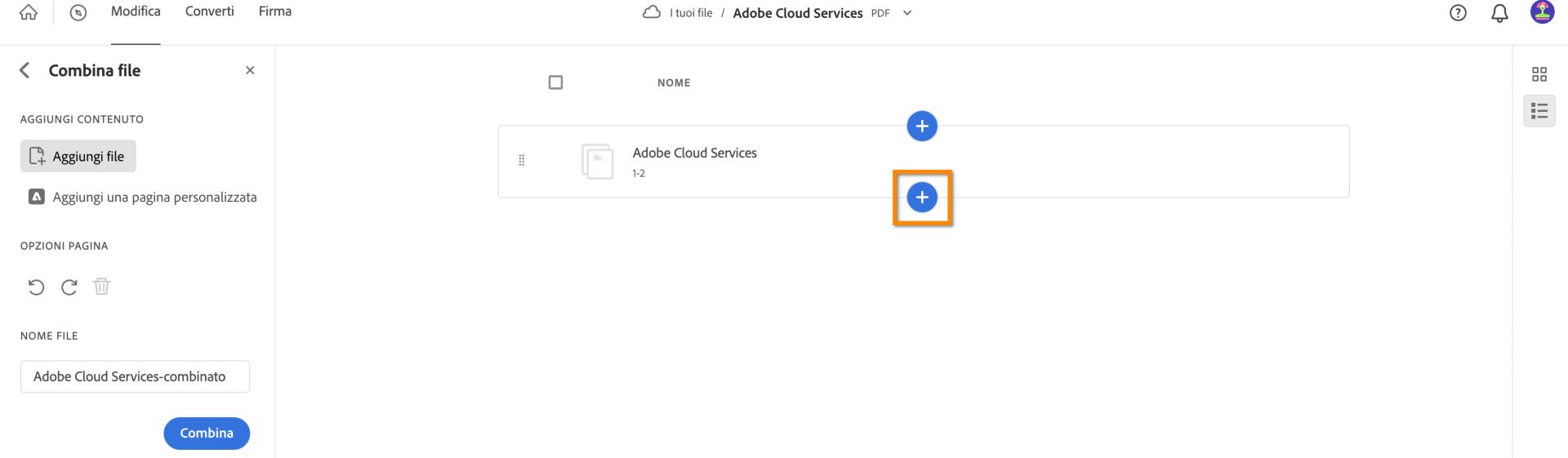Switch to thumbnail grid view
1568x458 pixels.
[1539, 74]
